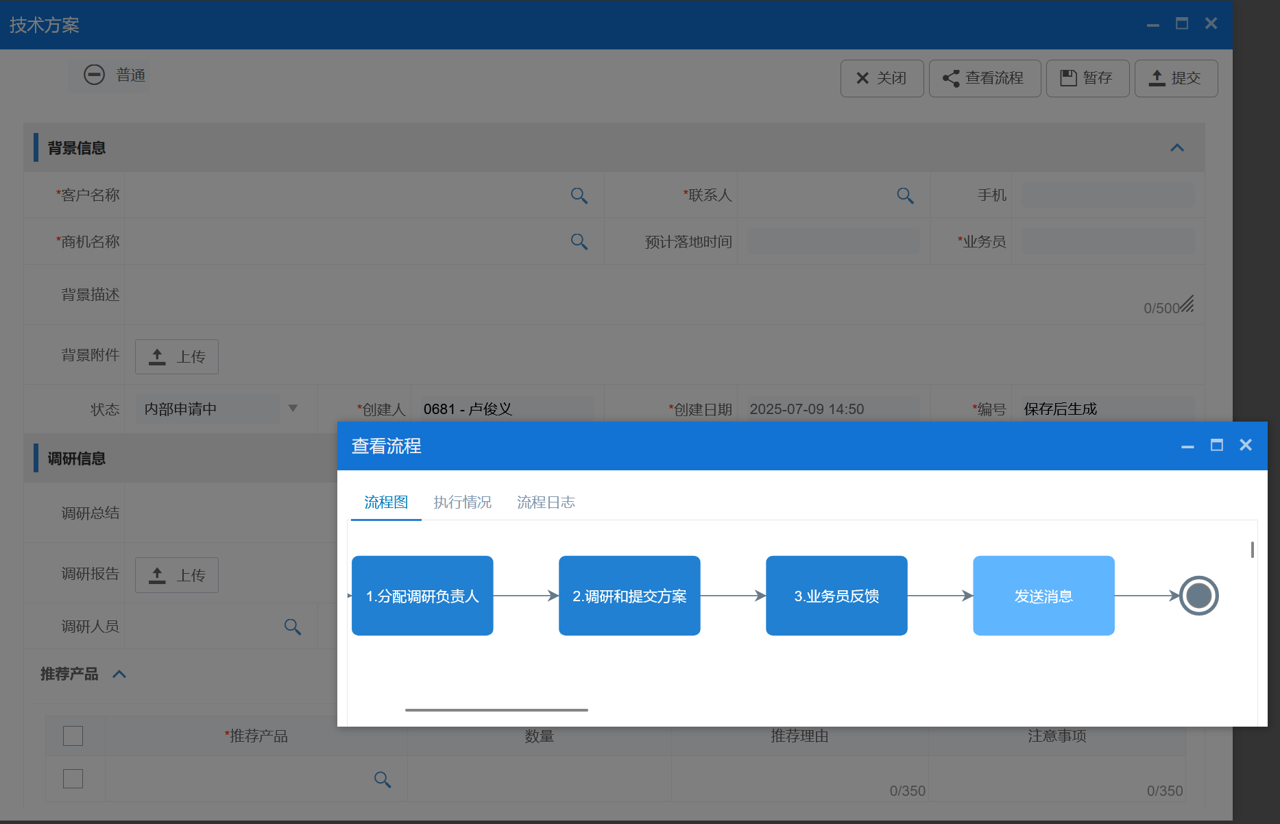This screenshot has width=1280, height=824.
Task: Open the 联系人 search magnifier icon
Action: tap(905, 195)
